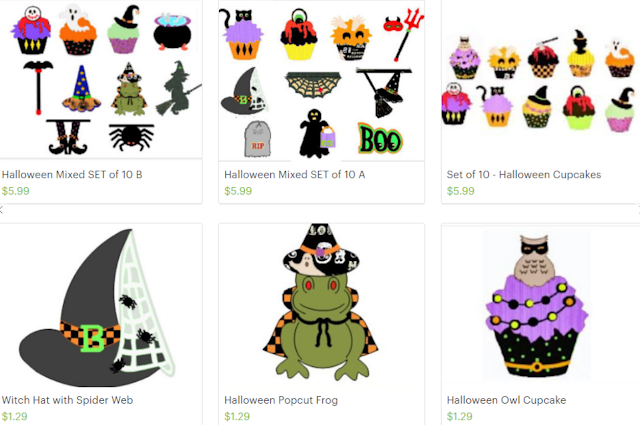This screenshot has height=425, width=640.
Task: Click the black spider graphic in Set B
Action: coord(131,137)
